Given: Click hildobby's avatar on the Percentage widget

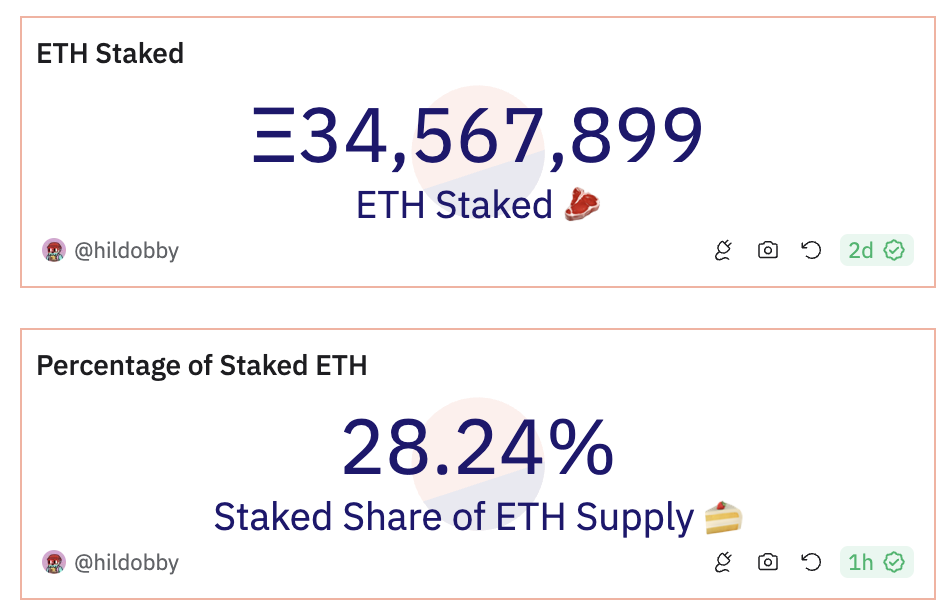Looking at the screenshot, I should (x=52, y=563).
